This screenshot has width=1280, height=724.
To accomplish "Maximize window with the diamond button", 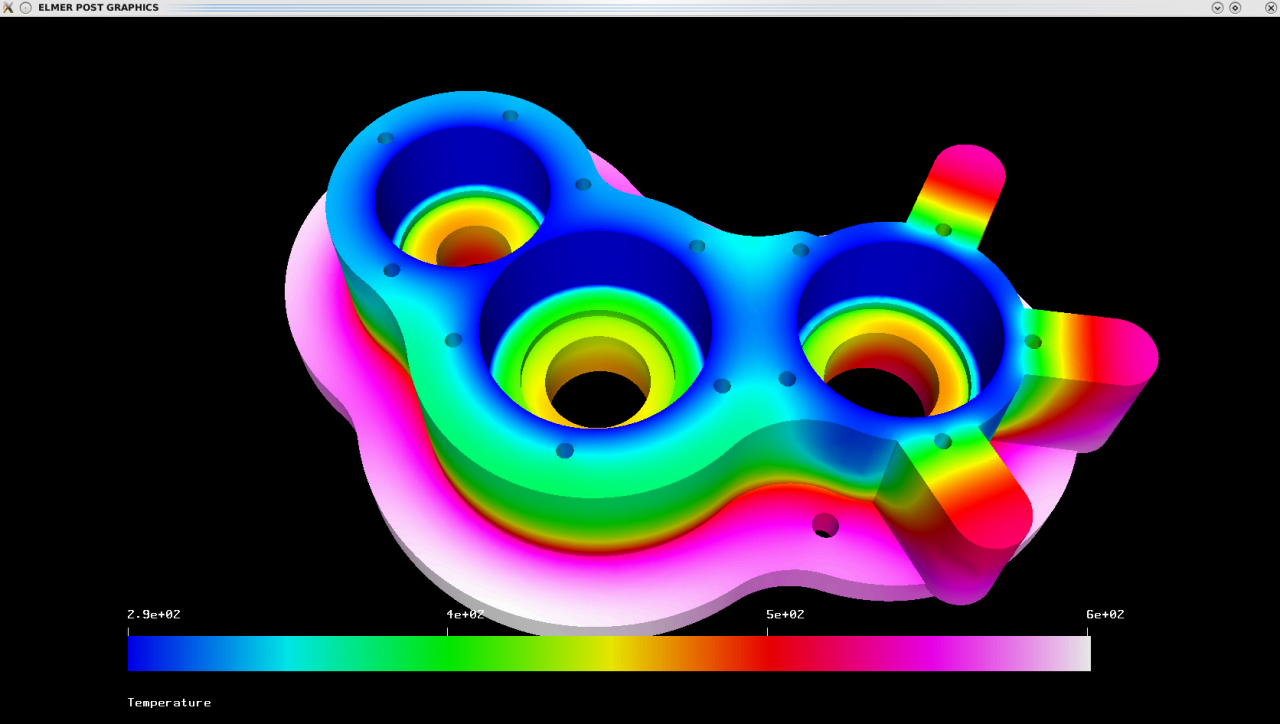I will (1235, 7).
